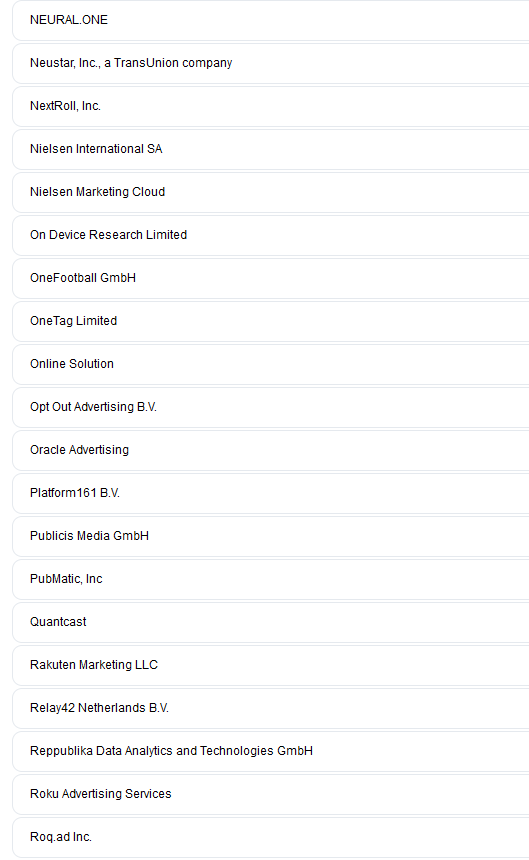The image size is (529, 860).
Task: Open Reppublika Data Analytics and Technologies GmbH
Action: pos(271,751)
